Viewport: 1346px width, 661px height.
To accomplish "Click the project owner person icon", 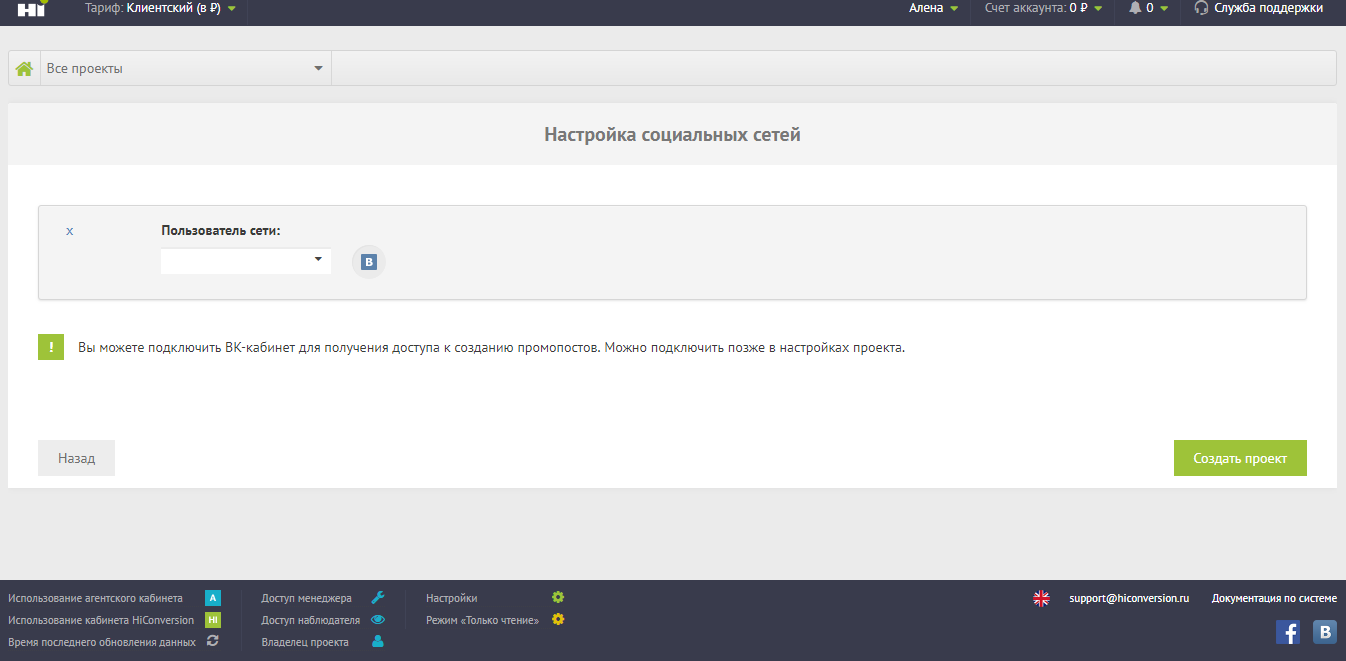I will pyautogui.click(x=378, y=642).
